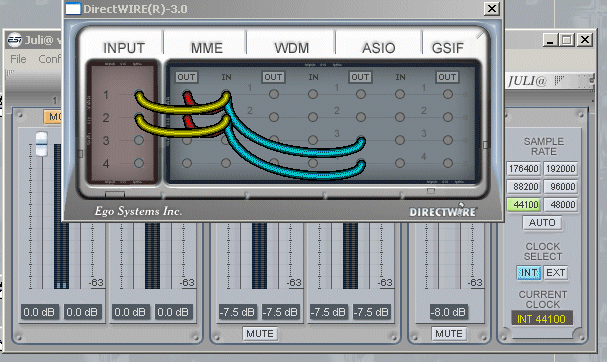The height and width of the screenshot is (362, 607).
Task: Click the white fader knob in Juli@ mixer
Action: coord(41,144)
